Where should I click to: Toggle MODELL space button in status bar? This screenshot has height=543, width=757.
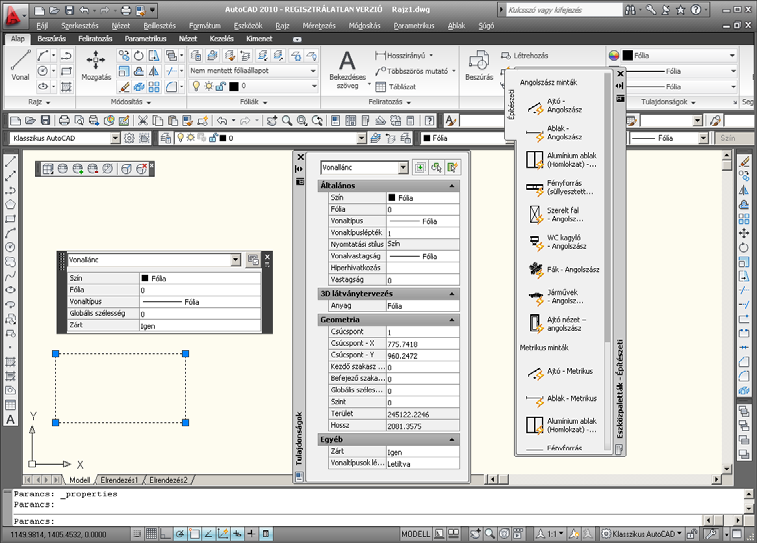[415, 534]
